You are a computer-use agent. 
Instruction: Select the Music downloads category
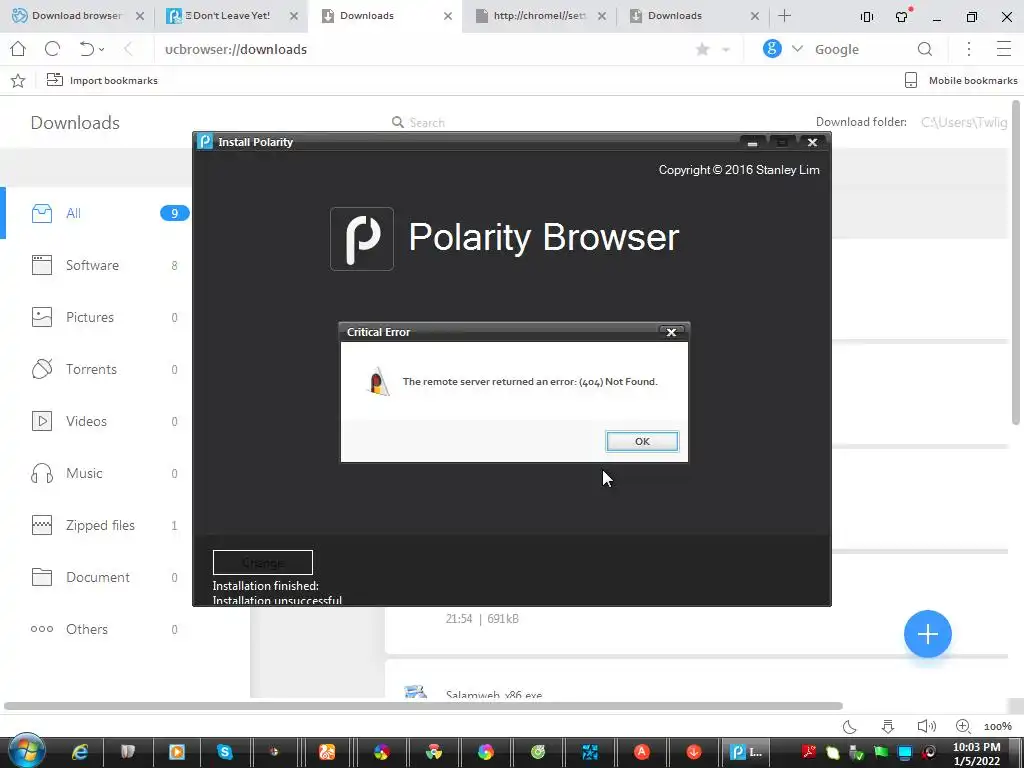(x=98, y=473)
